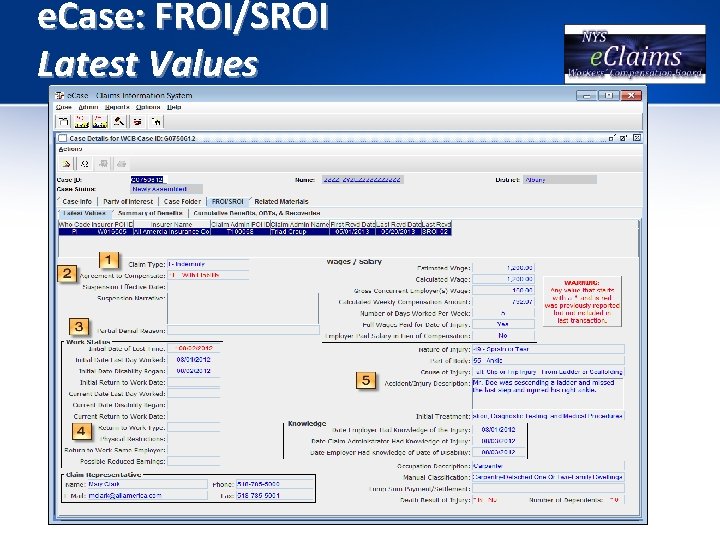Click the Estimated Wage field
Screen dimensions: 720x540
click(x=503, y=268)
